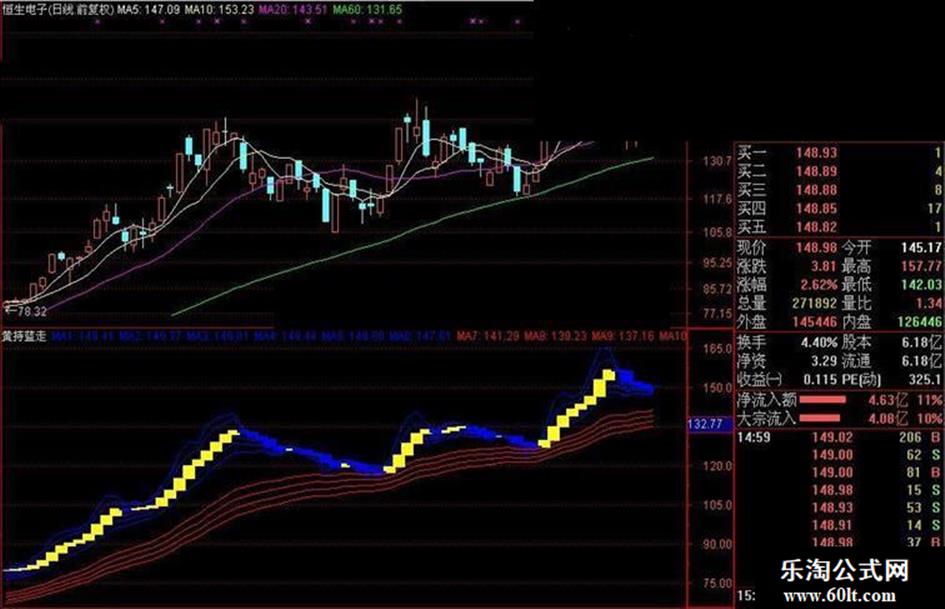
Task: Click the 内盘 value 126446
Action: [x=920, y=322]
